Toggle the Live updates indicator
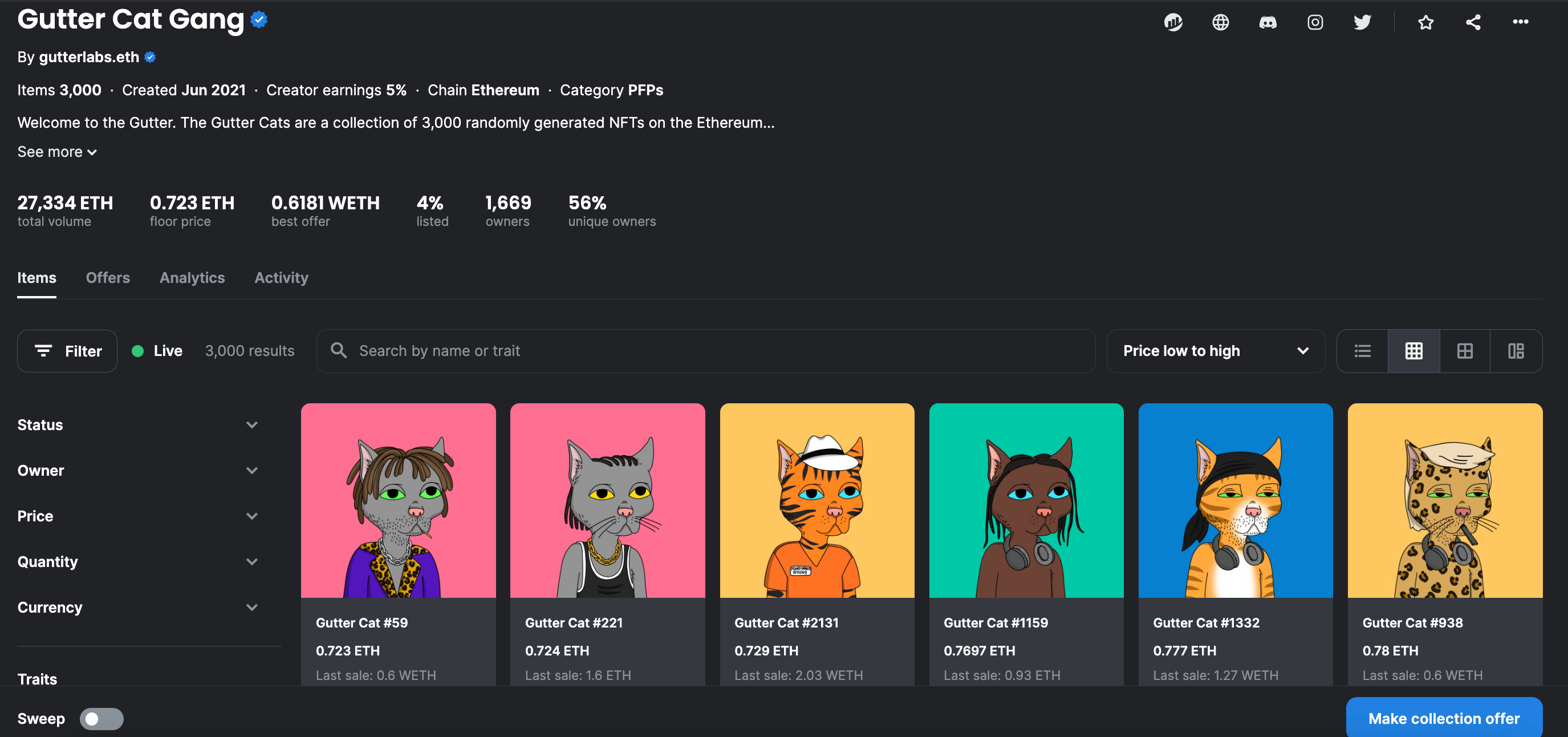Screen dimensions: 1568x737 pyautogui.click(x=157, y=351)
